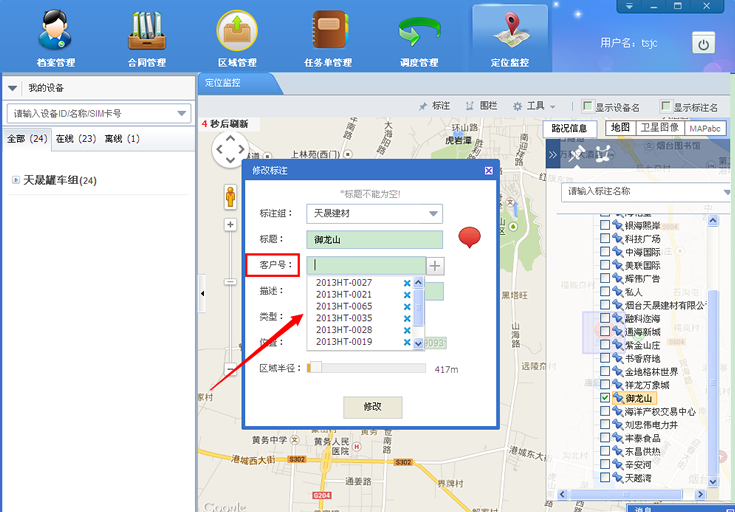Enable the 显示设备名 checkbox

[x=588, y=106]
